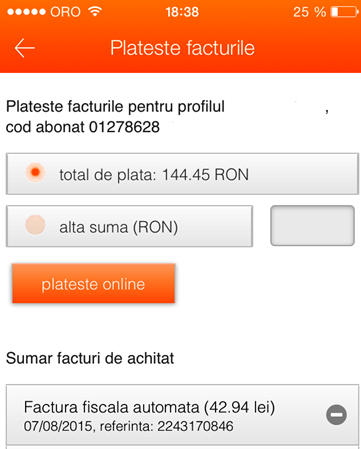Remove the Factura fiscala automata invoice via the minus icon

tap(336, 415)
